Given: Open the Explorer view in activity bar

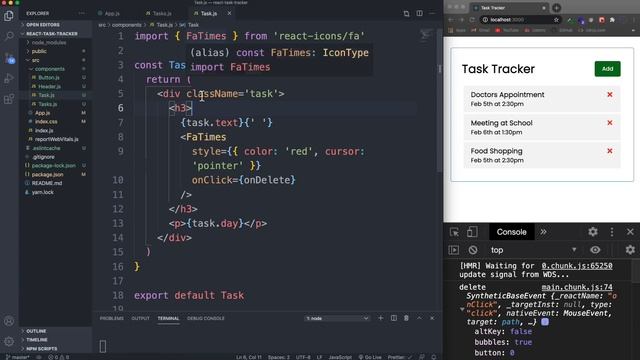Looking at the screenshot, I should (9, 16).
